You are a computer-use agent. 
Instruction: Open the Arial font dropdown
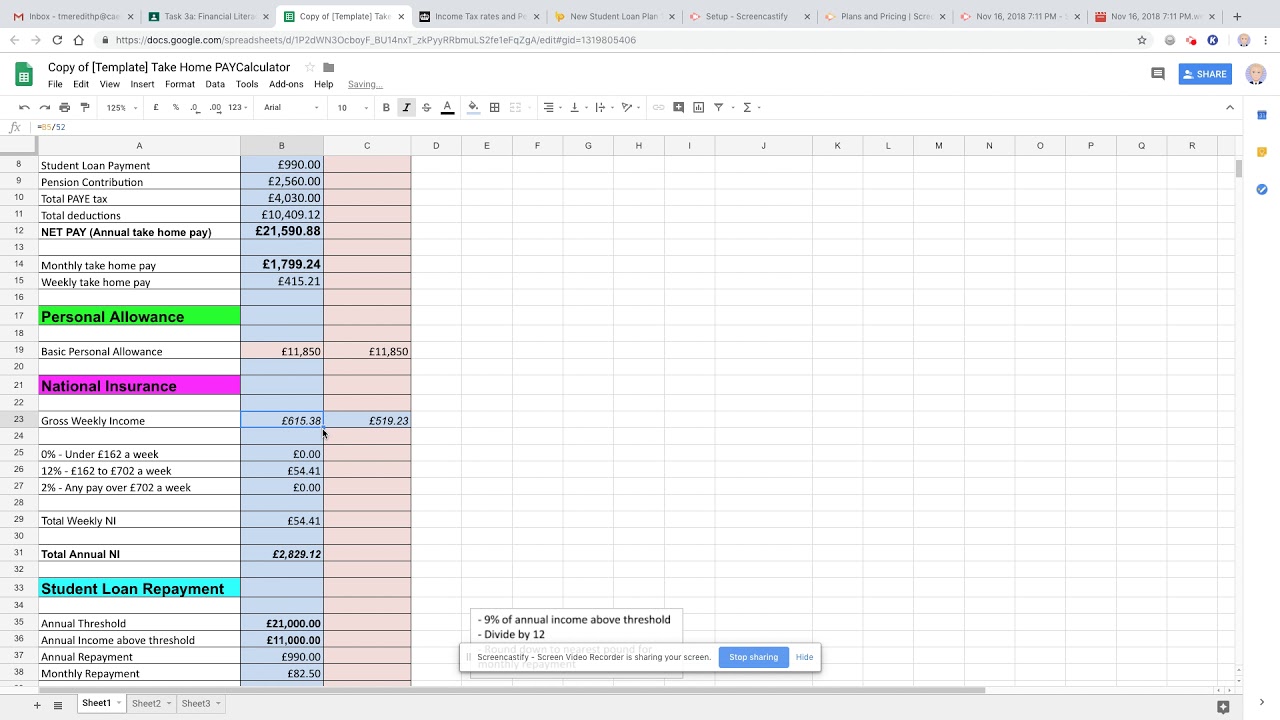click(291, 107)
